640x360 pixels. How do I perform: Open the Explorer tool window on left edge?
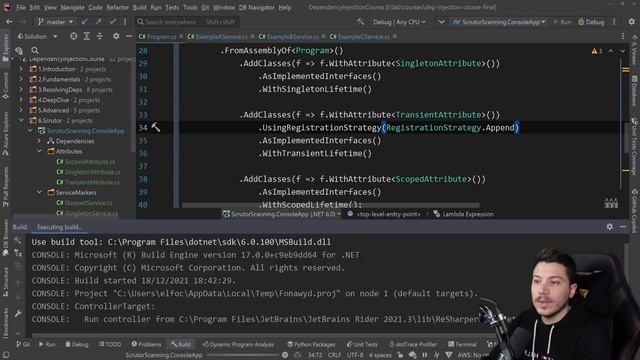click(5, 48)
